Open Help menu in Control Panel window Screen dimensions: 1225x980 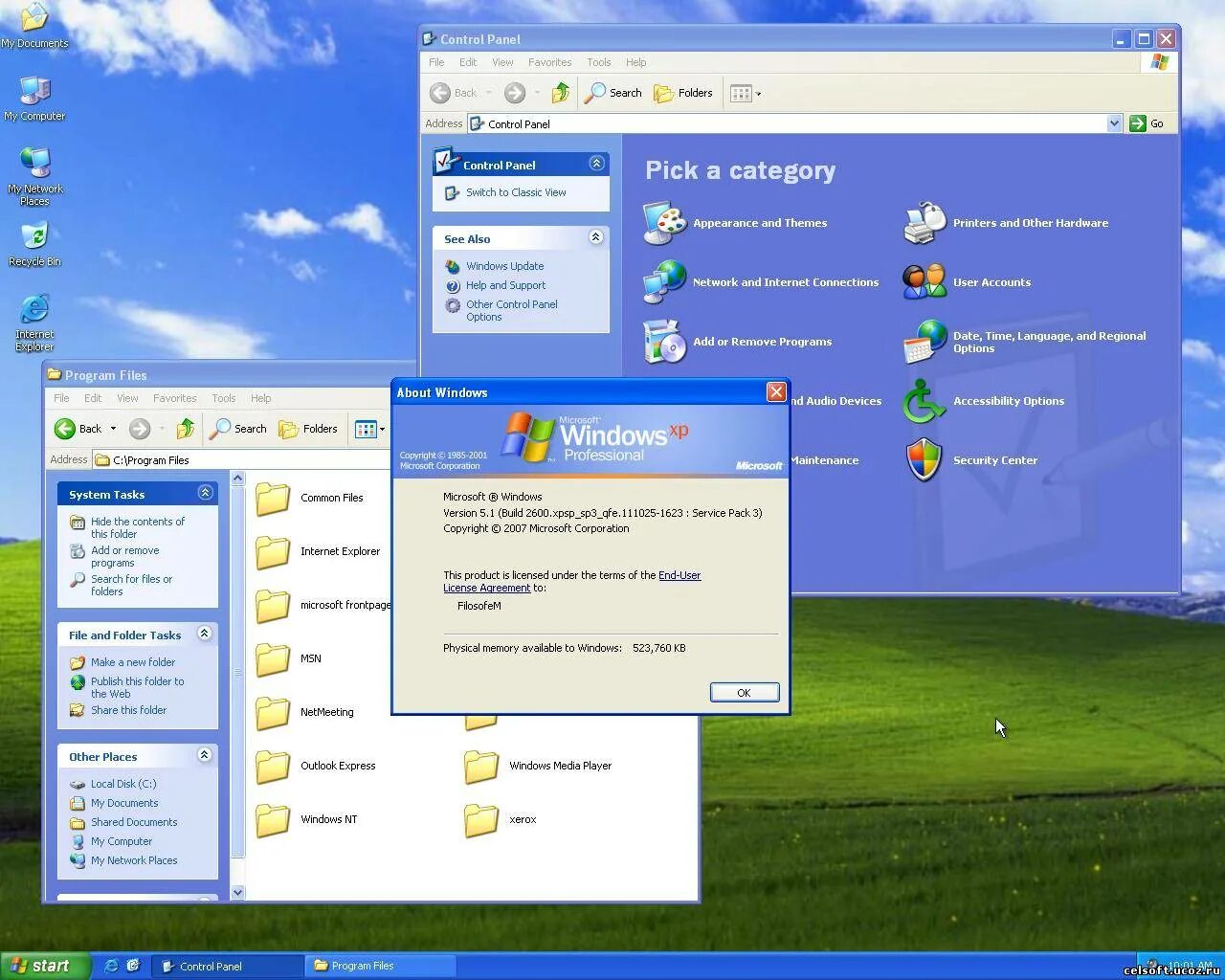(x=635, y=62)
